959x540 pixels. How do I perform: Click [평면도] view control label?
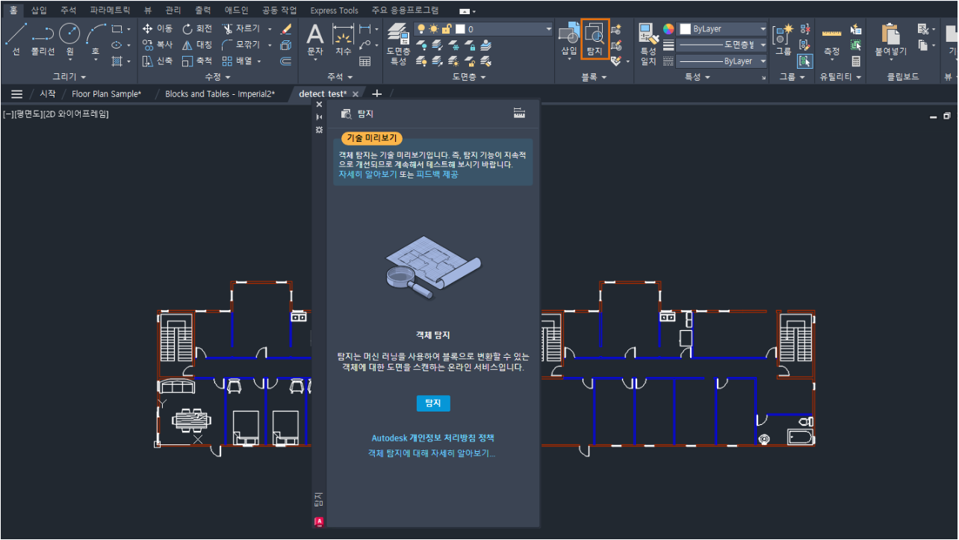click(x=27, y=114)
